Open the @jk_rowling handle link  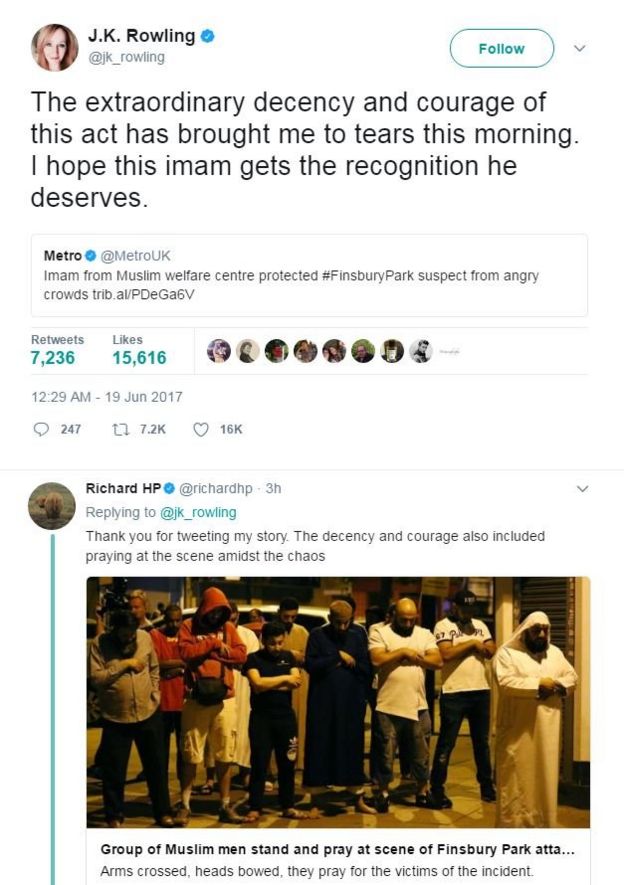[x=127, y=57]
